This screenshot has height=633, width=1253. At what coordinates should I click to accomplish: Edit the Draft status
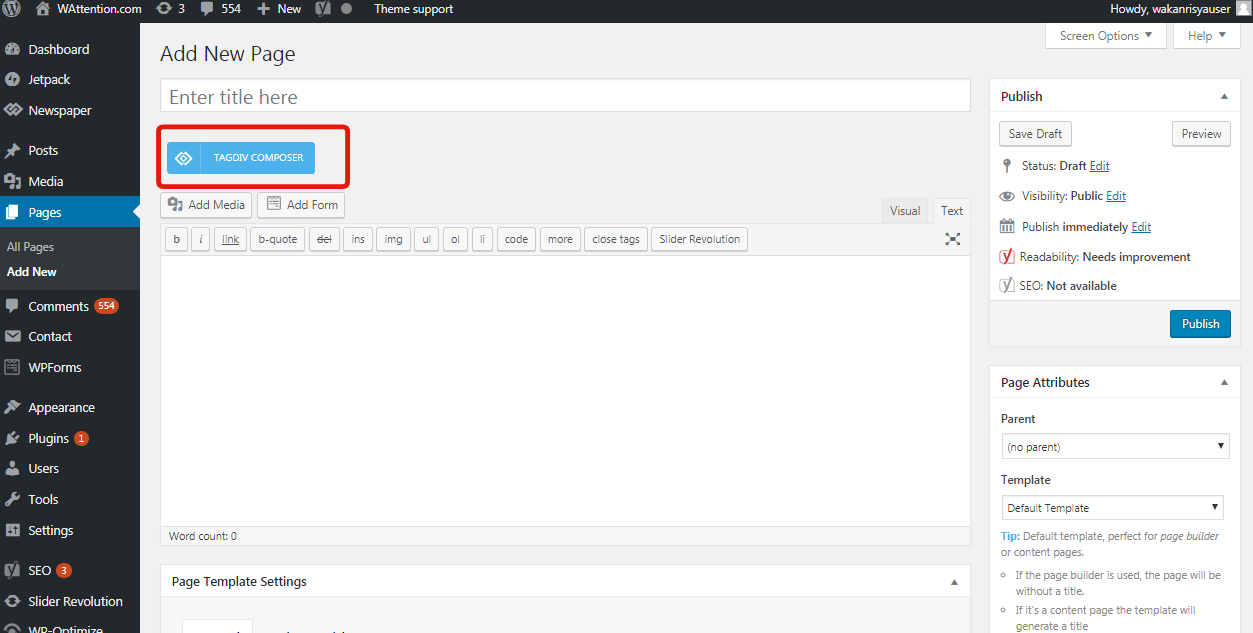(x=1099, y=166)
